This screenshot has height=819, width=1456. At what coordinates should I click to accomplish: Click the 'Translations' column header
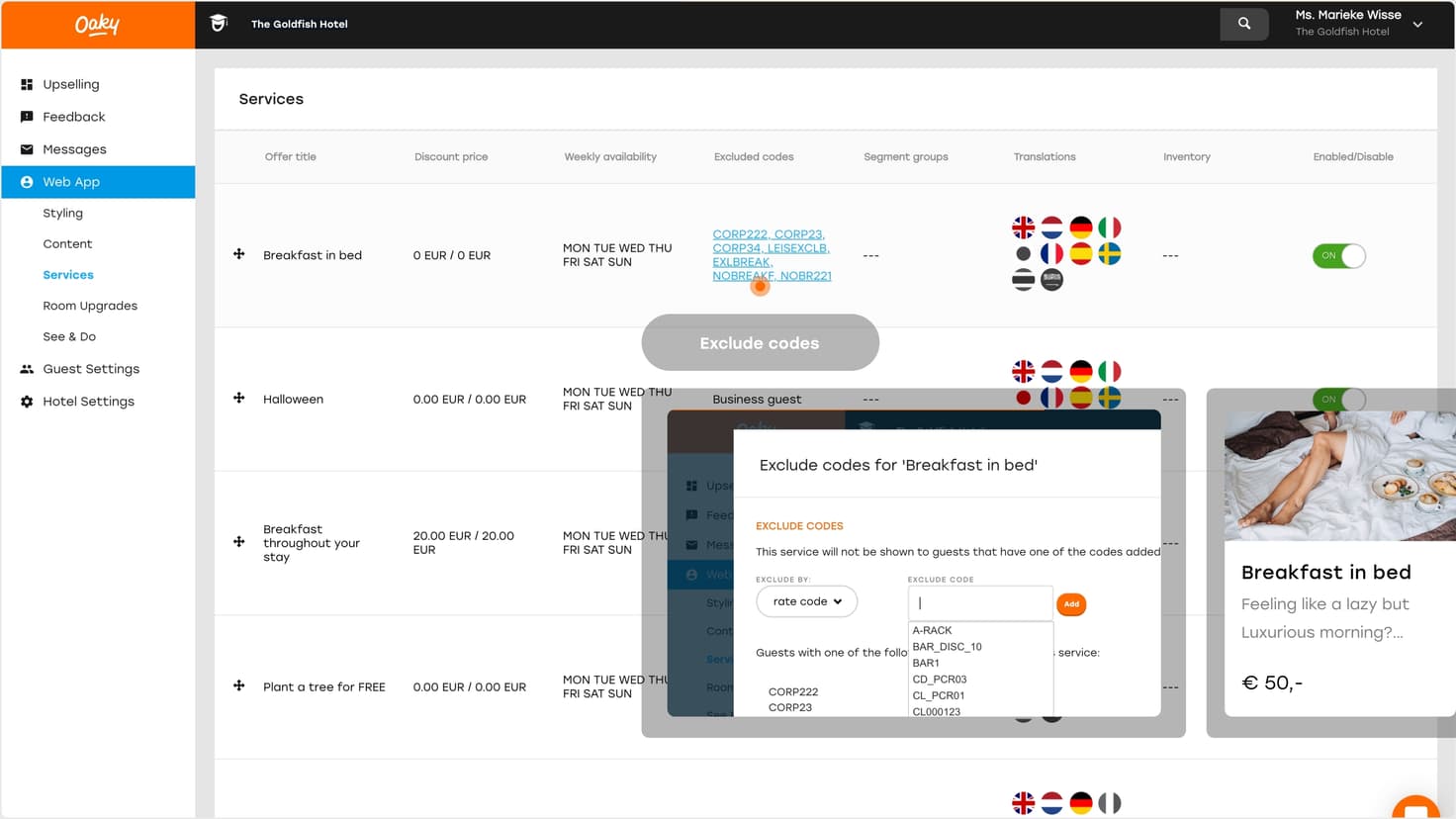pyautogui.click(x=1045, y=156)
